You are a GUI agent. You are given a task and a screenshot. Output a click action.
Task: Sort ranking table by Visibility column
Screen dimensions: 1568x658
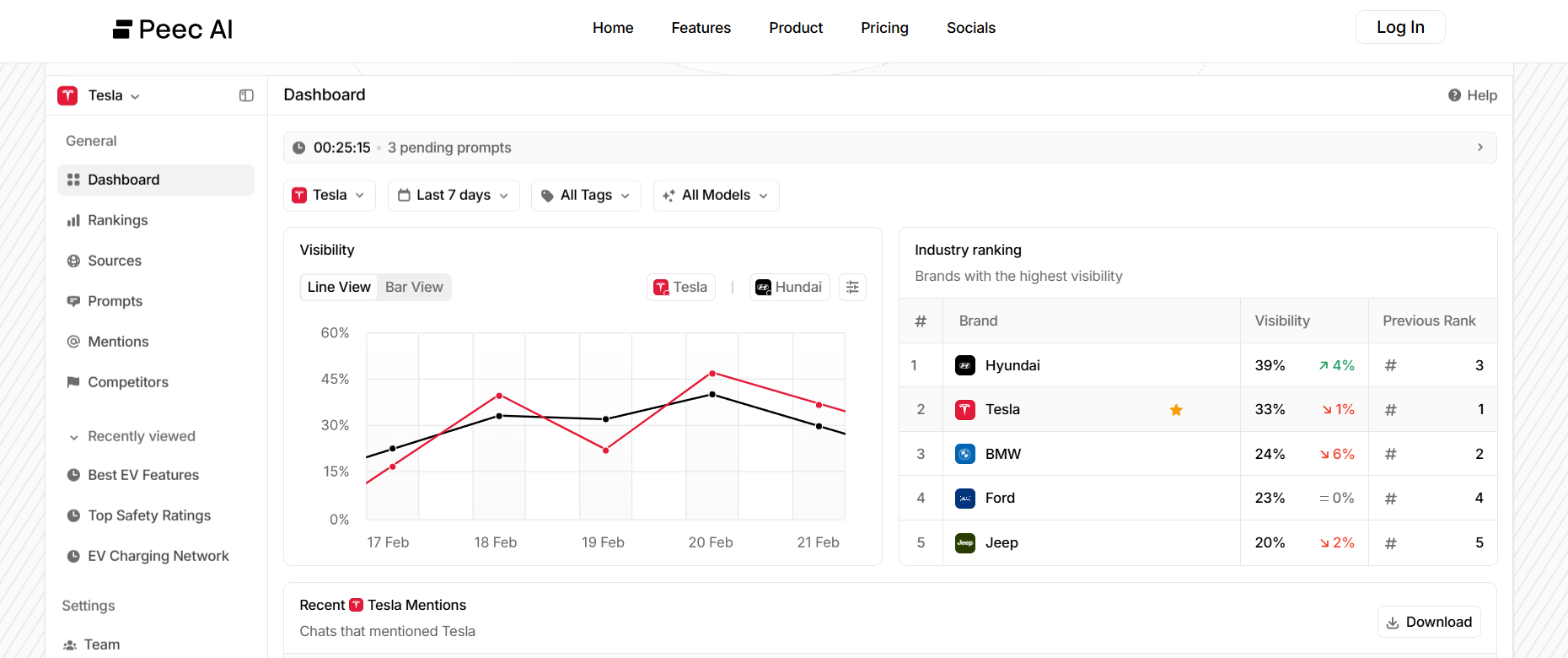(1282, 321)
